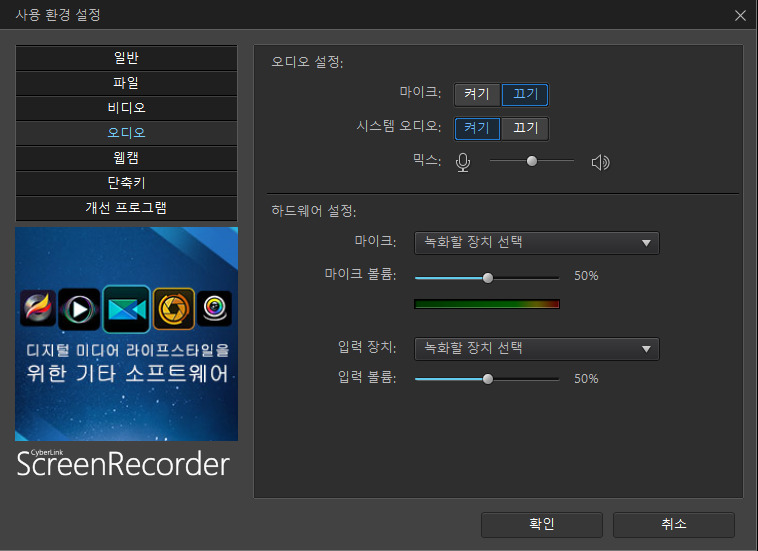This screenshot has height=551, width=758.
Task: Cancel changes with 취소 button
Action: [673, 524]
